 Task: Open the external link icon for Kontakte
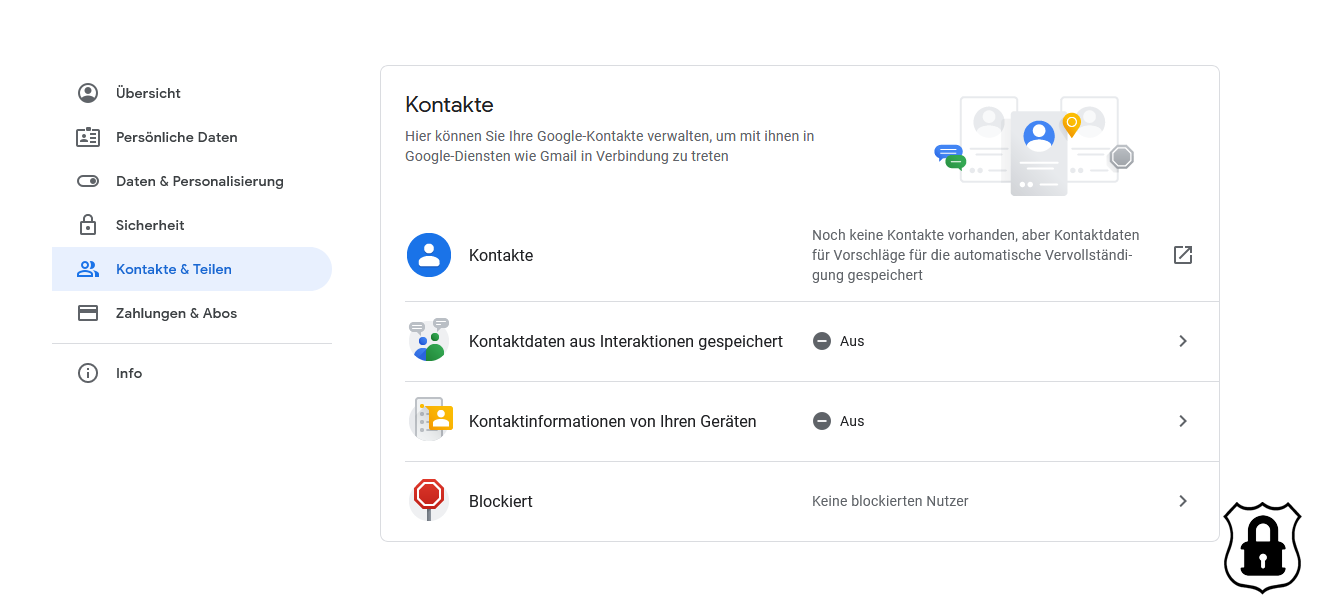click(1183, 255)
